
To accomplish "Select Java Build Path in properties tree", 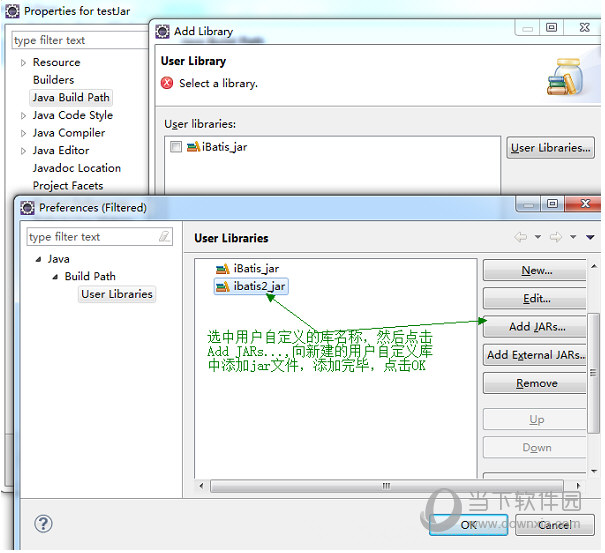I will [x=71, y=97].
